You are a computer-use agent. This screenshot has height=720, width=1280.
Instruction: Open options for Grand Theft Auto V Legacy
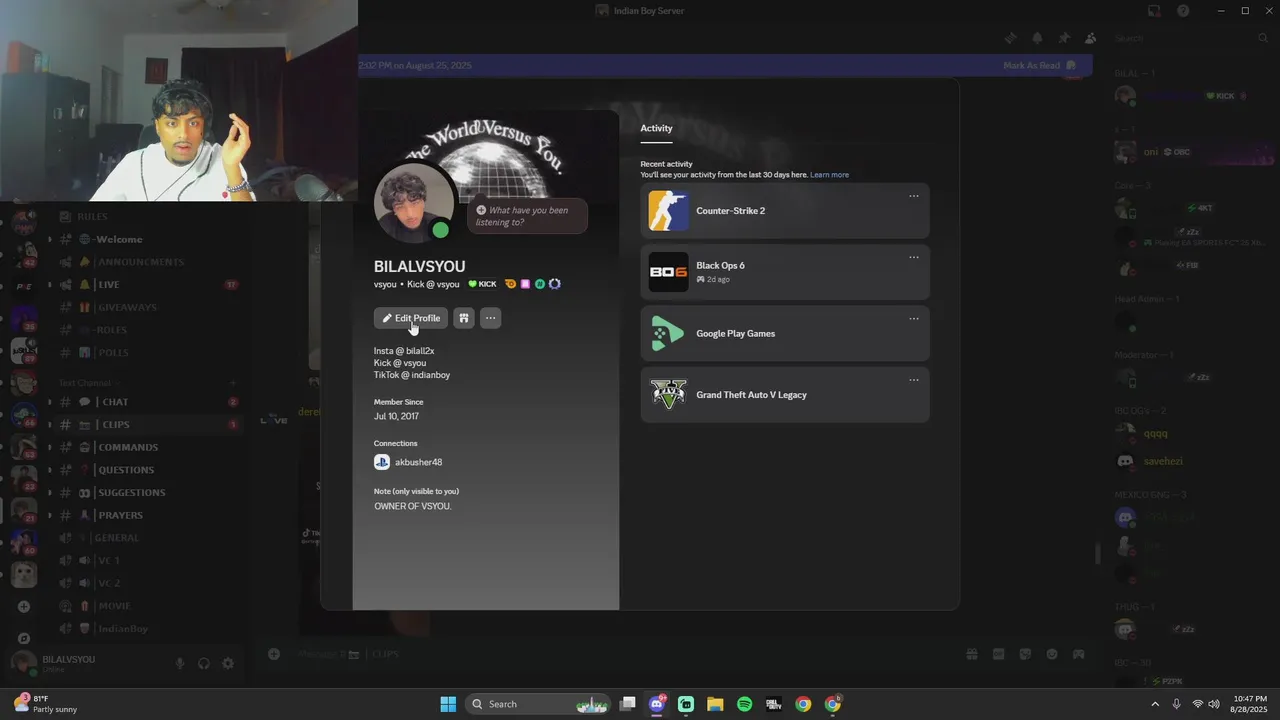point(913,380)
